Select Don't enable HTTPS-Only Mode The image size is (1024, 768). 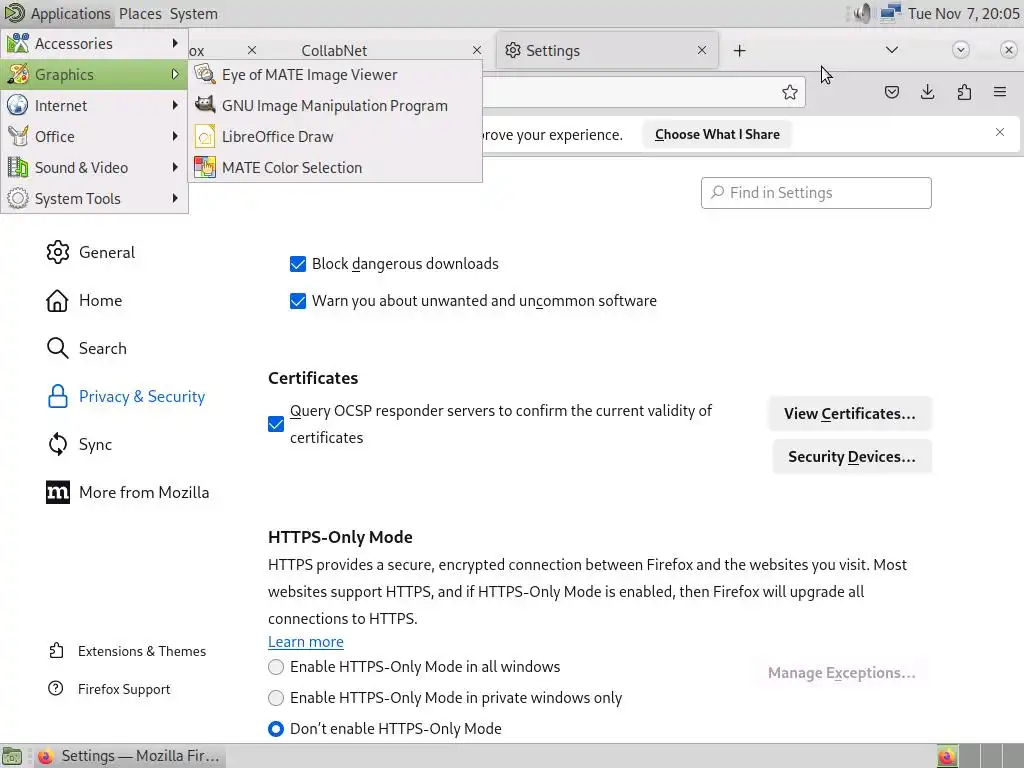276,729
